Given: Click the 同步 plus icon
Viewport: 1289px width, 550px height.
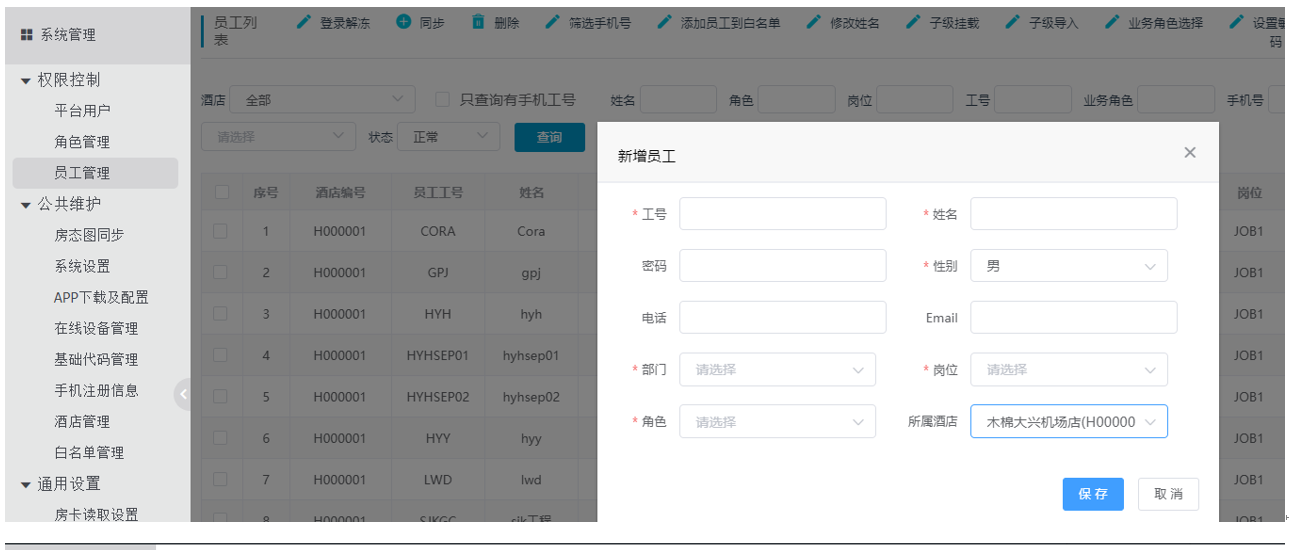Looking at the screenshot, I should (x=403, y=22).
